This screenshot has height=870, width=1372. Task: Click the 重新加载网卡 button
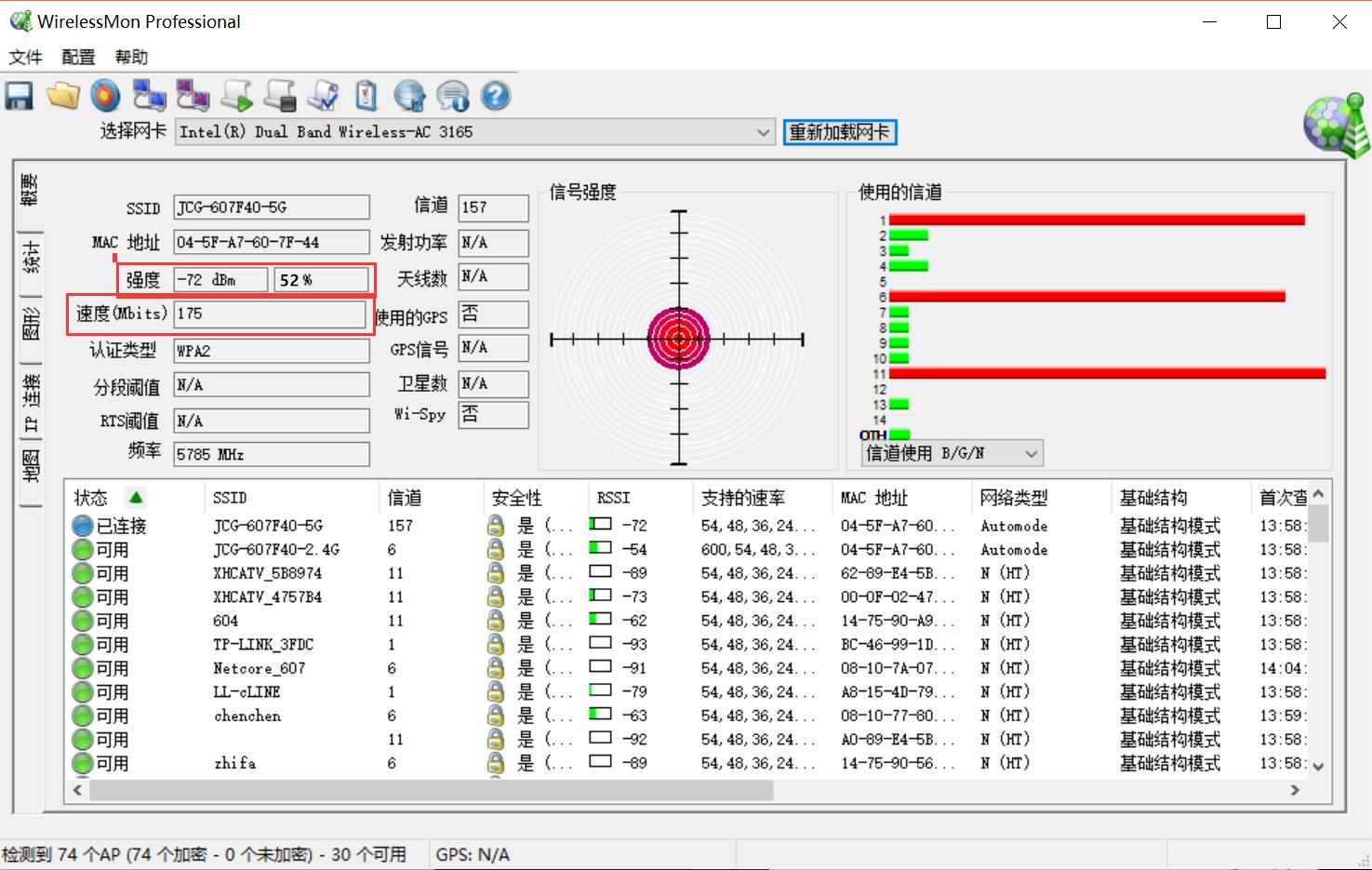pyautogui.click(x=839, y=132)
